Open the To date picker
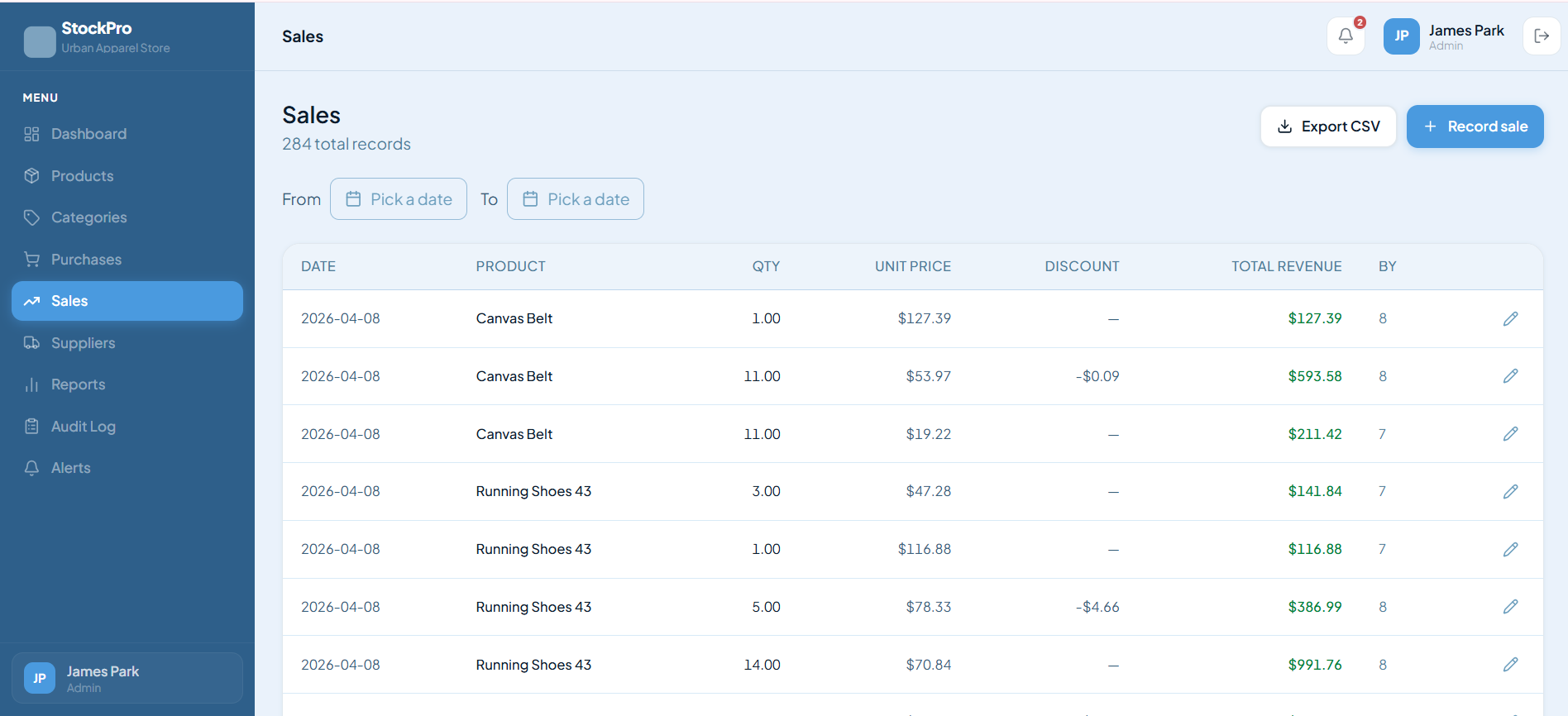Screen dimensions: 1568x716 576,199
